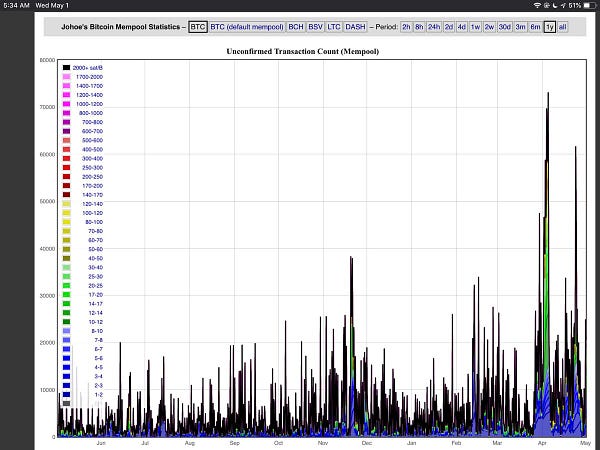Switch to LTC mempool statistics
Viewport: 600px width, 450px height.
point(334,27)
